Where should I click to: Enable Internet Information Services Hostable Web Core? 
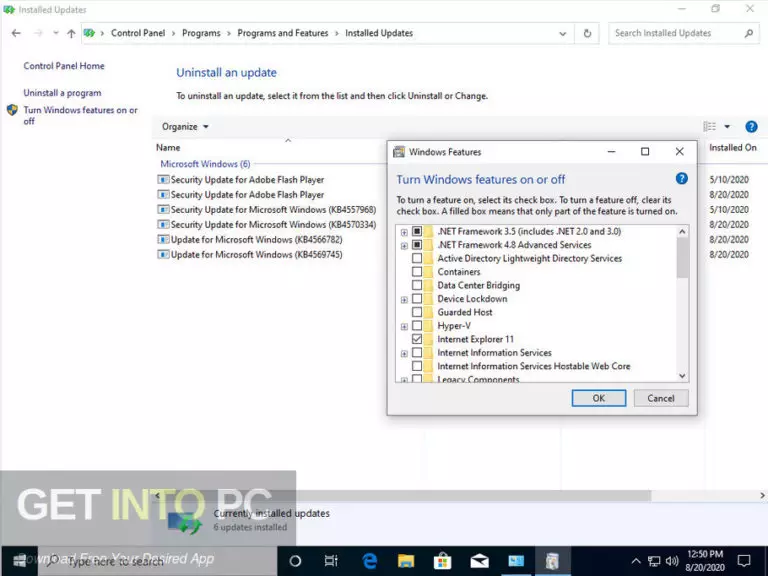coord(417,366)
